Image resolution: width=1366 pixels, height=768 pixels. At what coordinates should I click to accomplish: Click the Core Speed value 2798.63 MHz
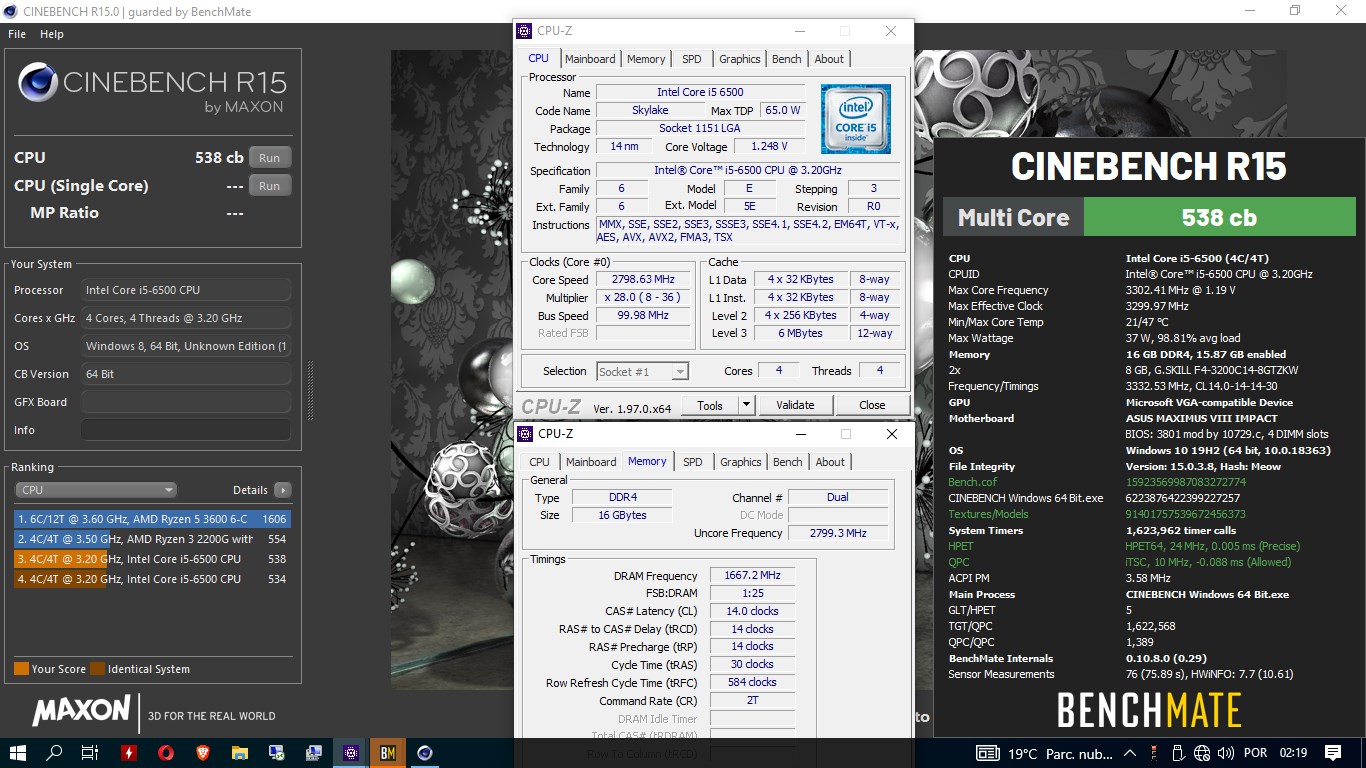[645, 280]
